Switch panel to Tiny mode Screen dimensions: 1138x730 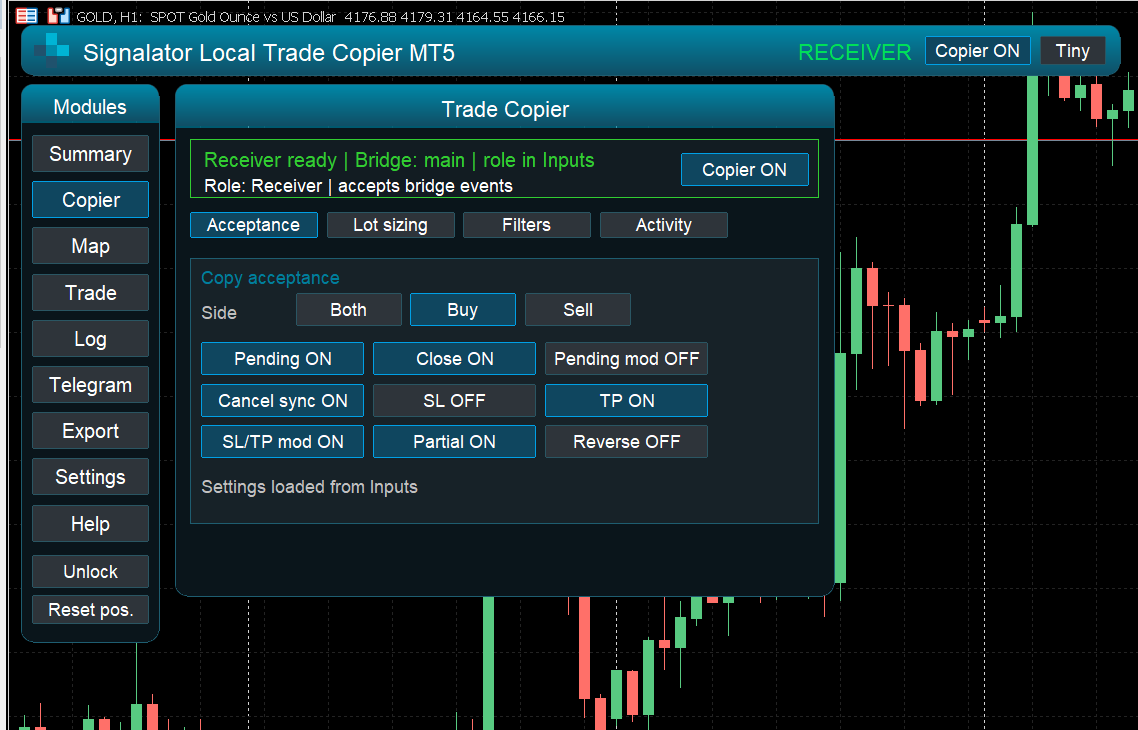point(1072,51)
